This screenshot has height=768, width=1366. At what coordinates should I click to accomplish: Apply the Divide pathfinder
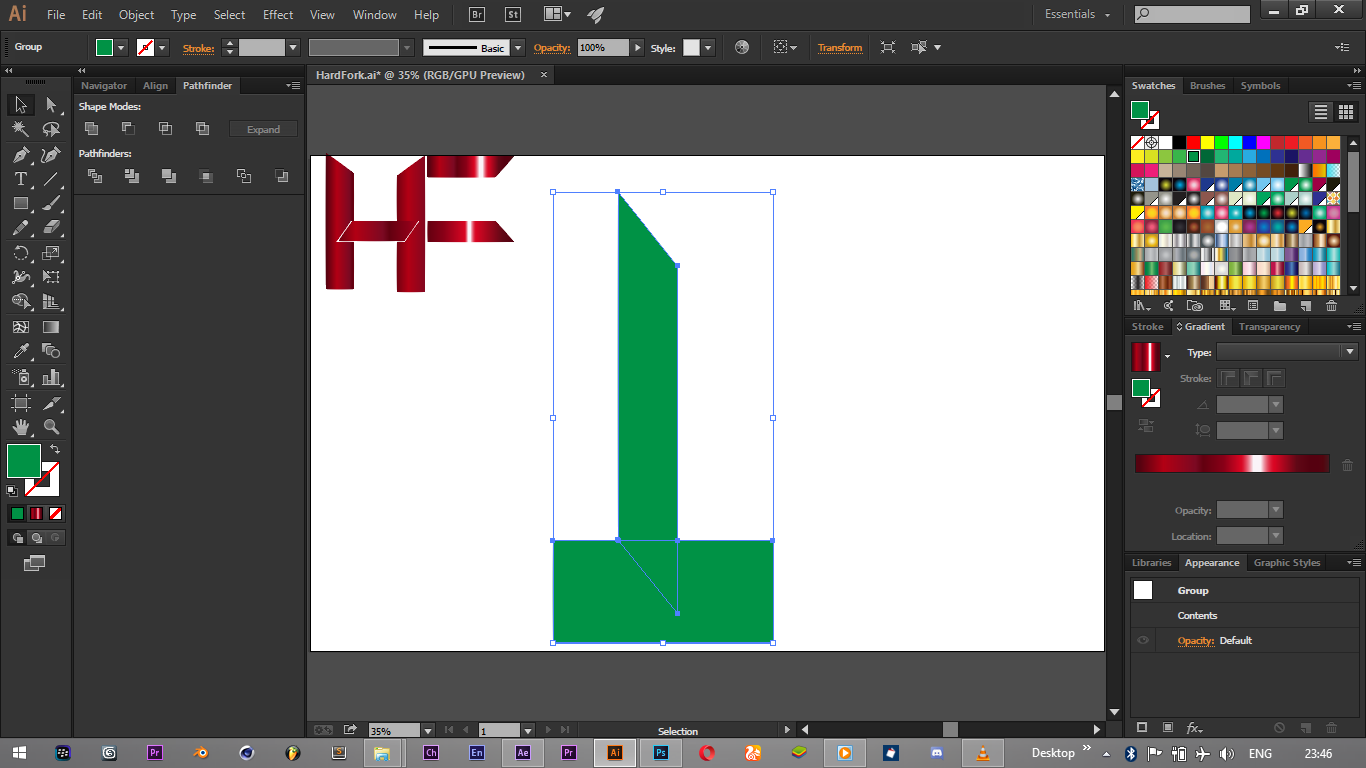point(95,176)
